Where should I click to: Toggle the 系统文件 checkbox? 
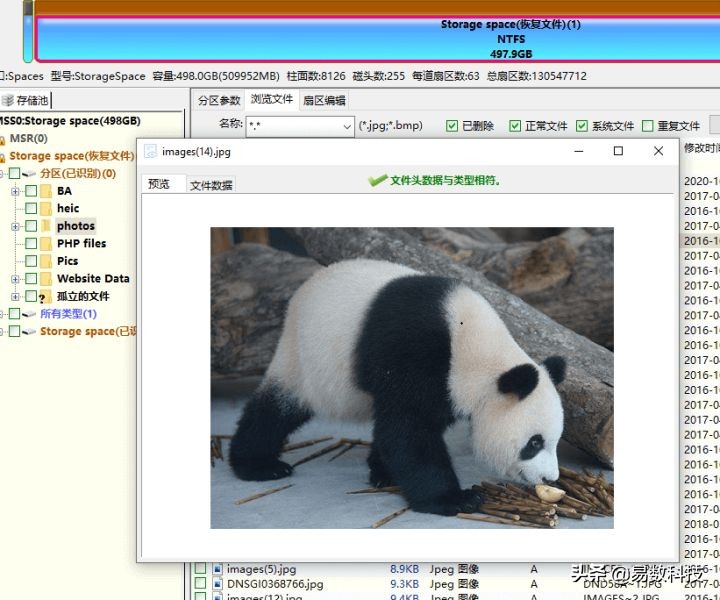tap(582, 126)
